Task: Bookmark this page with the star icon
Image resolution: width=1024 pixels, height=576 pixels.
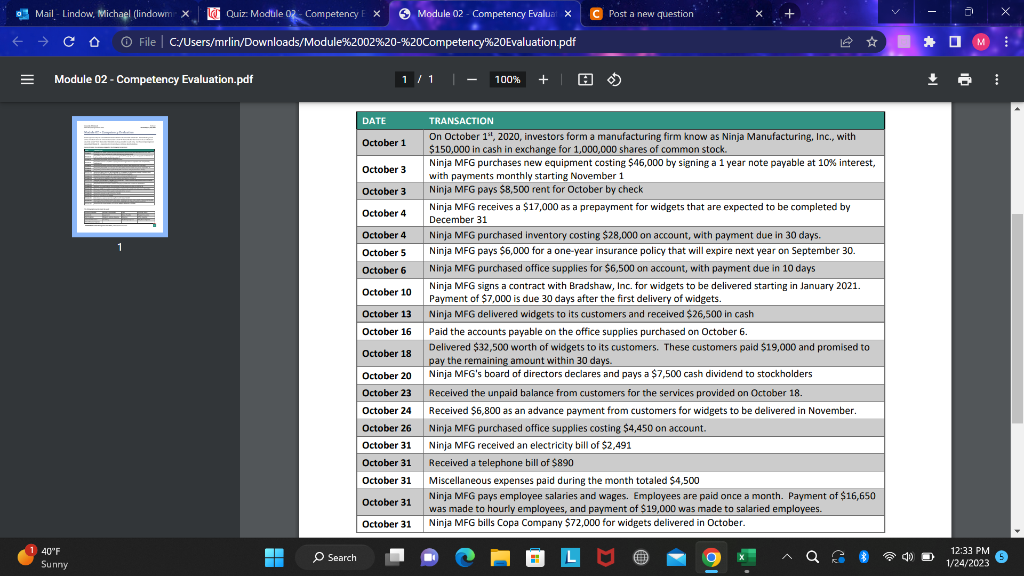Action: pos(871,42)
